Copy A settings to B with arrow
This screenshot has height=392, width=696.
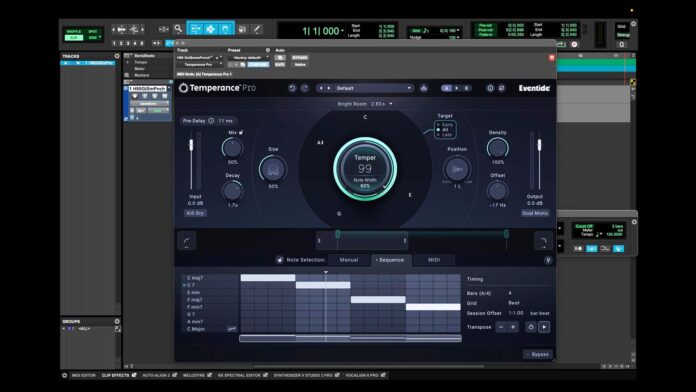(x=456, y=88)
